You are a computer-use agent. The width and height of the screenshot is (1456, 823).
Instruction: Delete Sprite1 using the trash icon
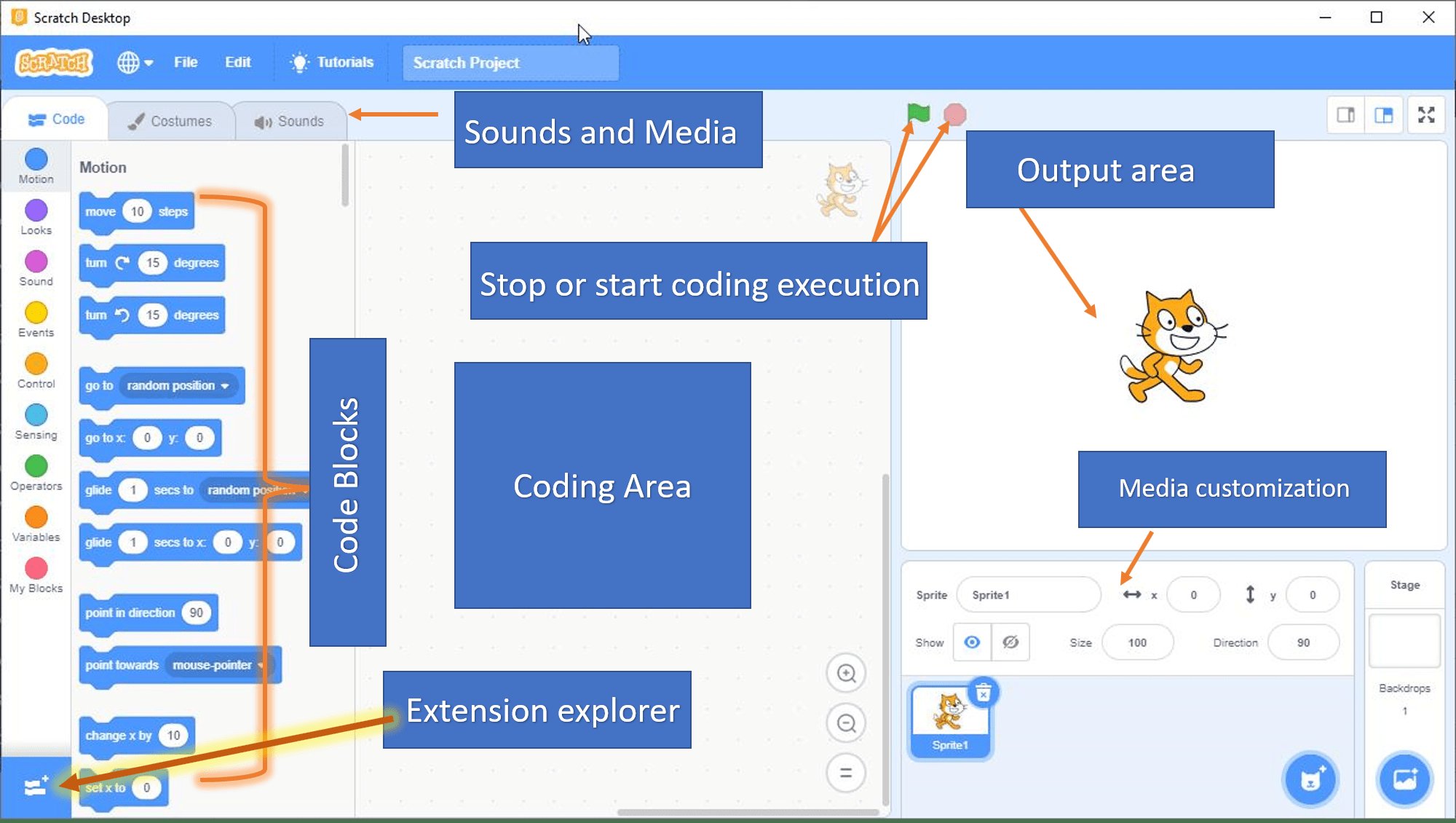[983, 693]
